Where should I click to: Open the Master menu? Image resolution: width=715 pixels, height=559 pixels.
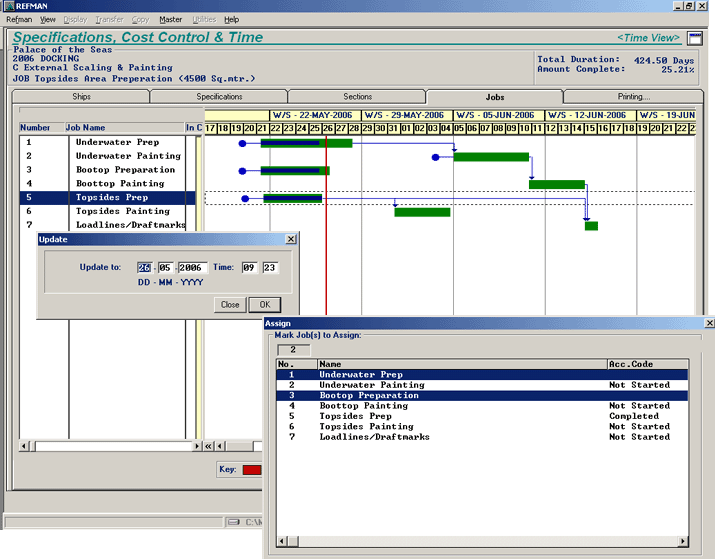(170, 19)
